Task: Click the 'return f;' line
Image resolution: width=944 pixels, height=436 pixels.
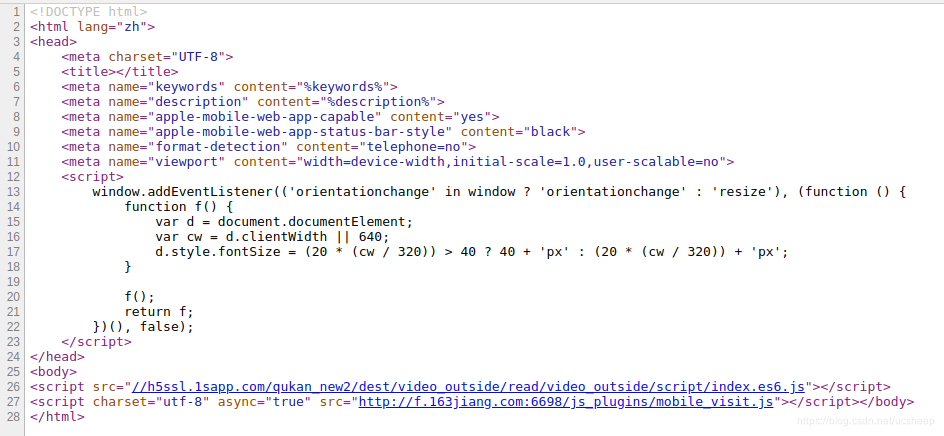Action: coord(159,311)
